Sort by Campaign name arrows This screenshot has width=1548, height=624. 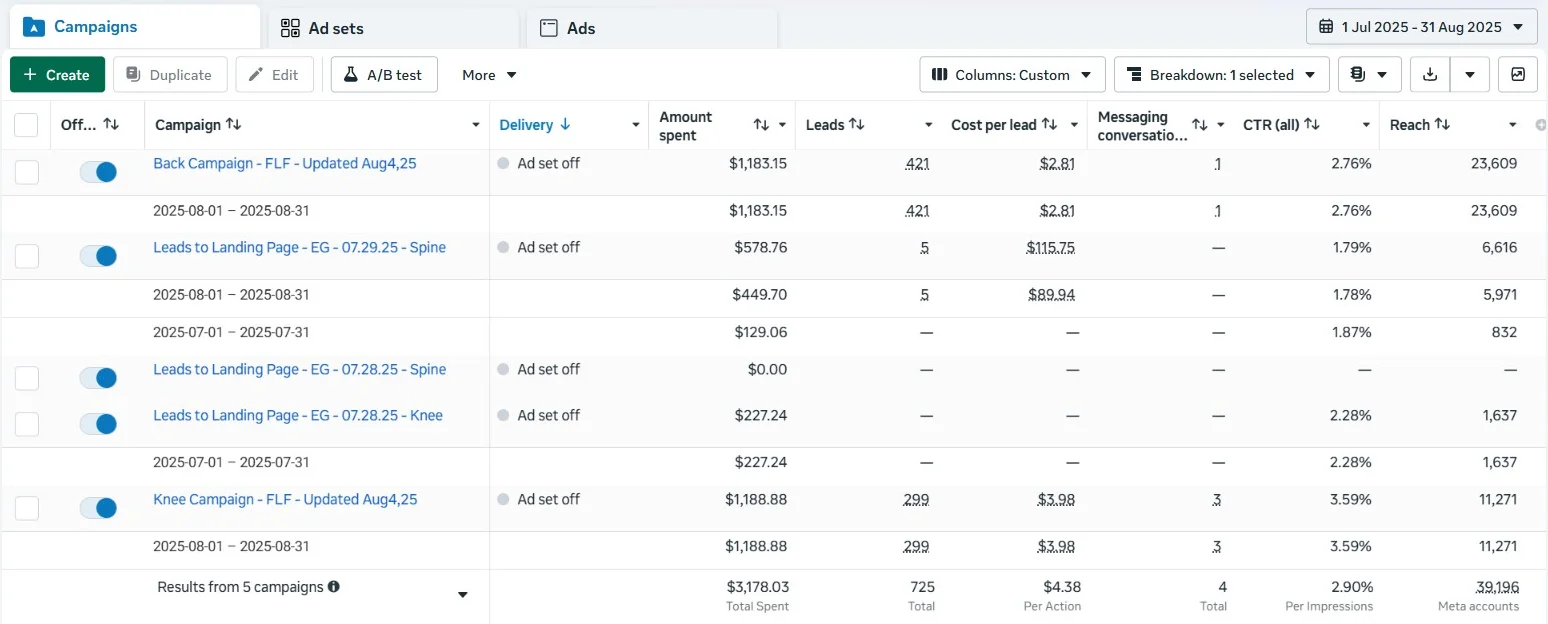click(233, 124)
